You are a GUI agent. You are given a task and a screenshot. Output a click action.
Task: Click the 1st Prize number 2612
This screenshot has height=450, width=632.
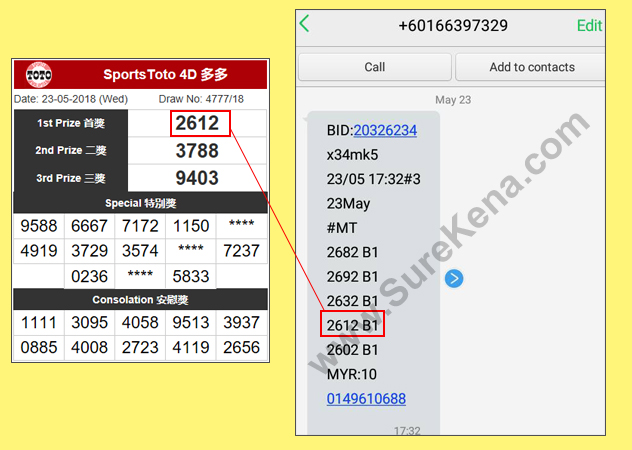(x=197, y=123)
